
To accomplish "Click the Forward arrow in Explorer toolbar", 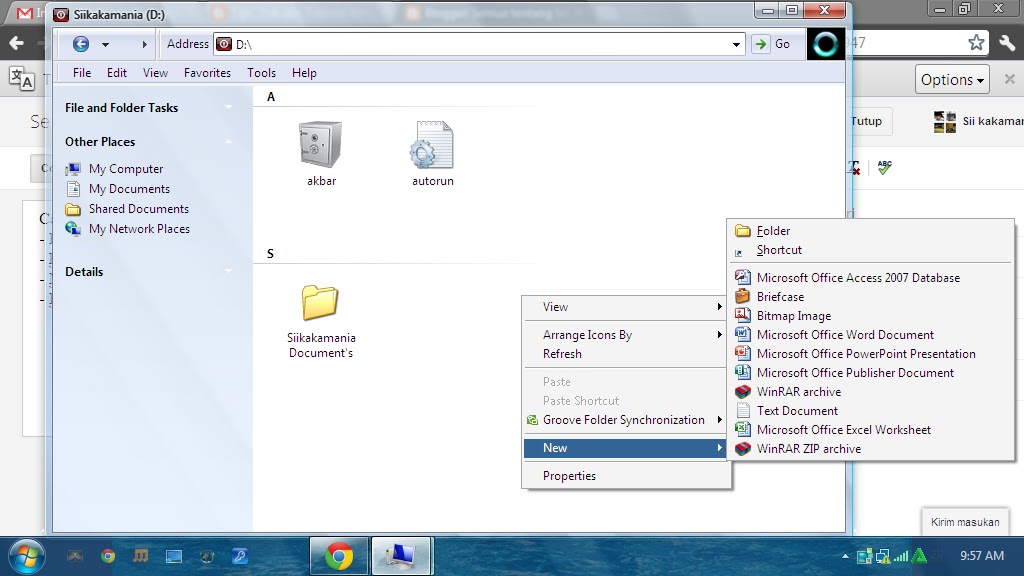I will (x=144, y=44).
